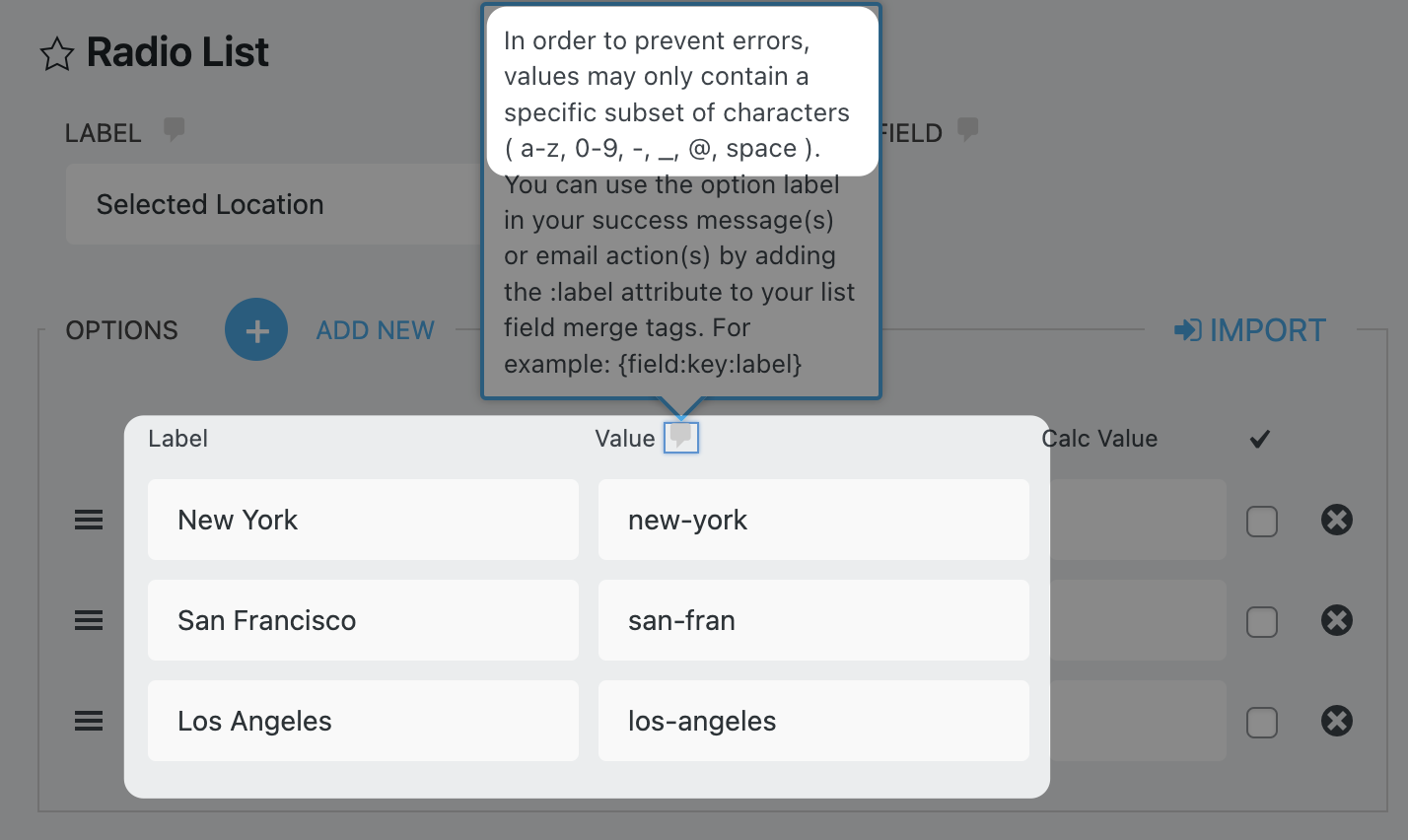Click the help icon next to Value
Image resolution: width=1408 pixels, height=840 pixels.
point(680,437)
